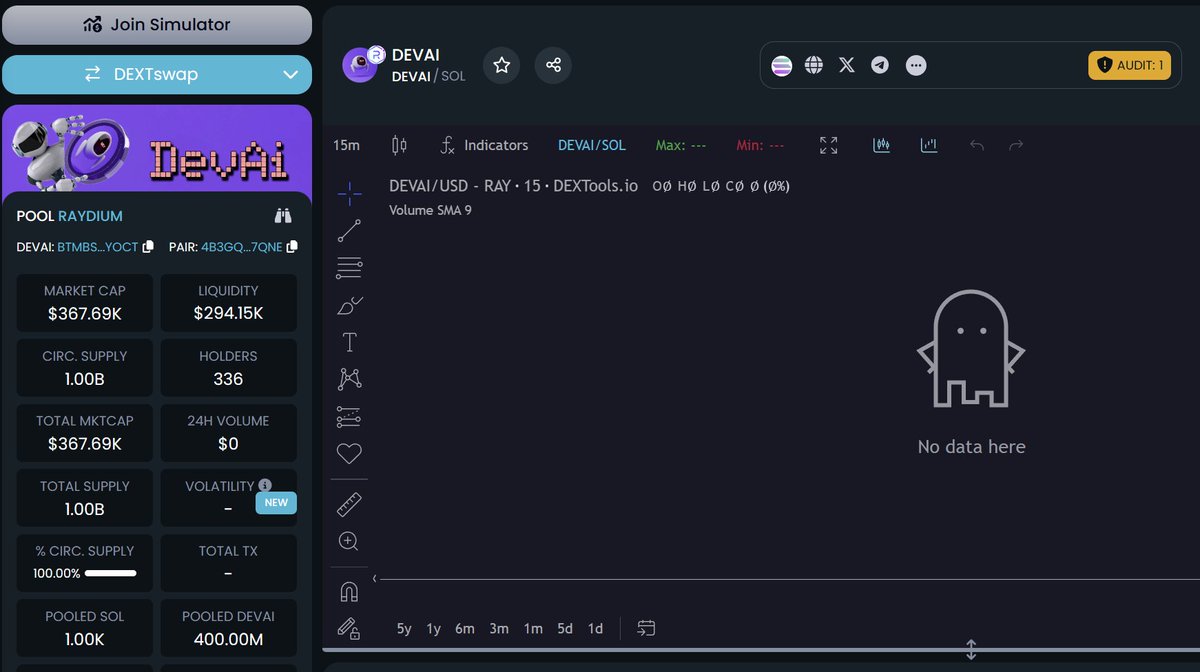Image resolution: width=1200 pixels, height=672 pixels.
Task: Click the Liquidity $294.15K value
Action: pyautogui.click(x=228, y=313)
